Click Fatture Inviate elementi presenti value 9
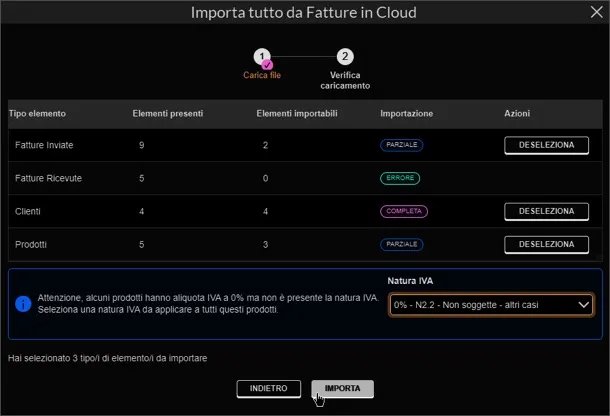Screen dimensions: 610x416 click(x=142, y=145)
